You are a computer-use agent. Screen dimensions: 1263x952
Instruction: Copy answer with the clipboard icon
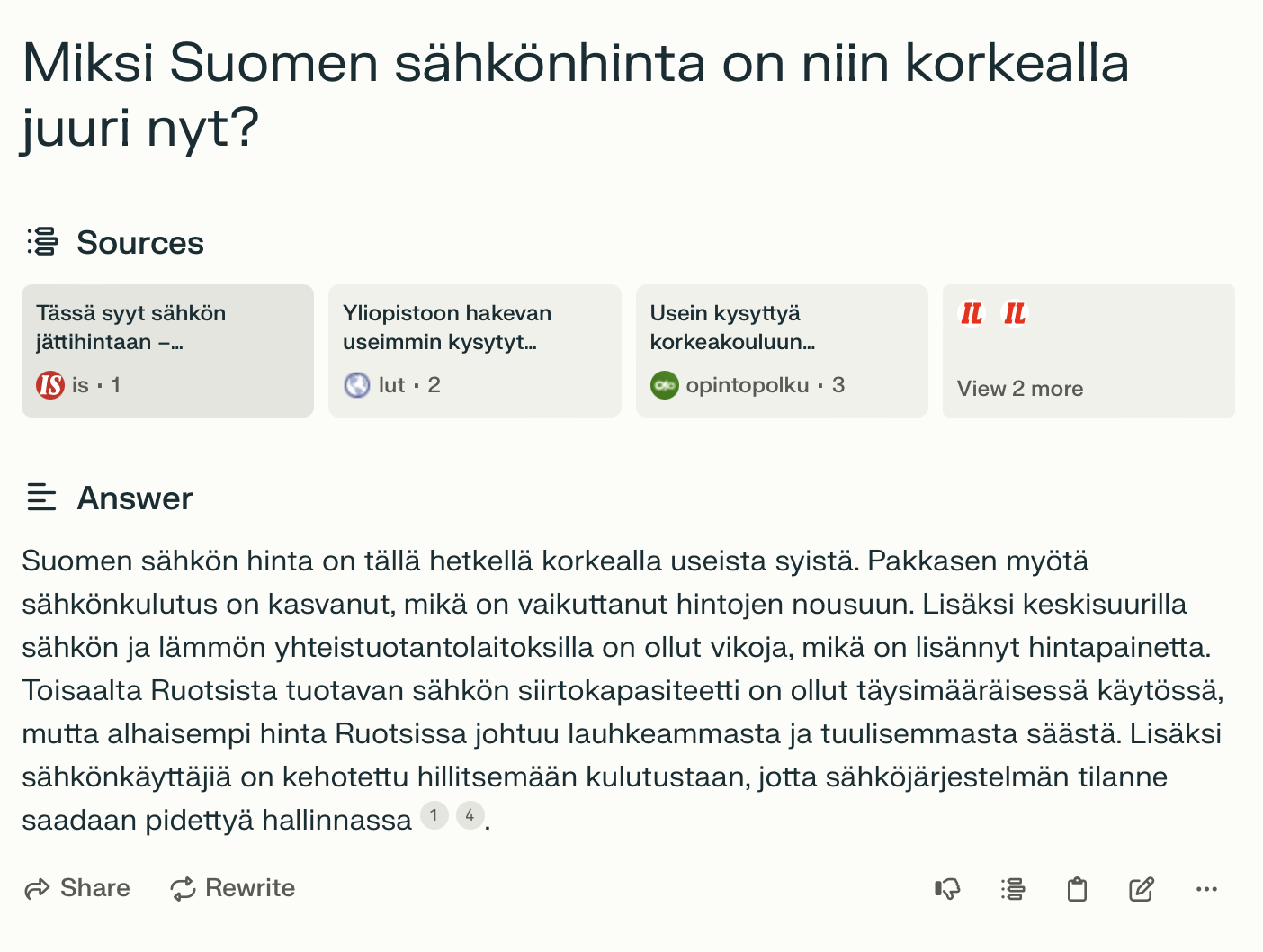point(1077,889)
